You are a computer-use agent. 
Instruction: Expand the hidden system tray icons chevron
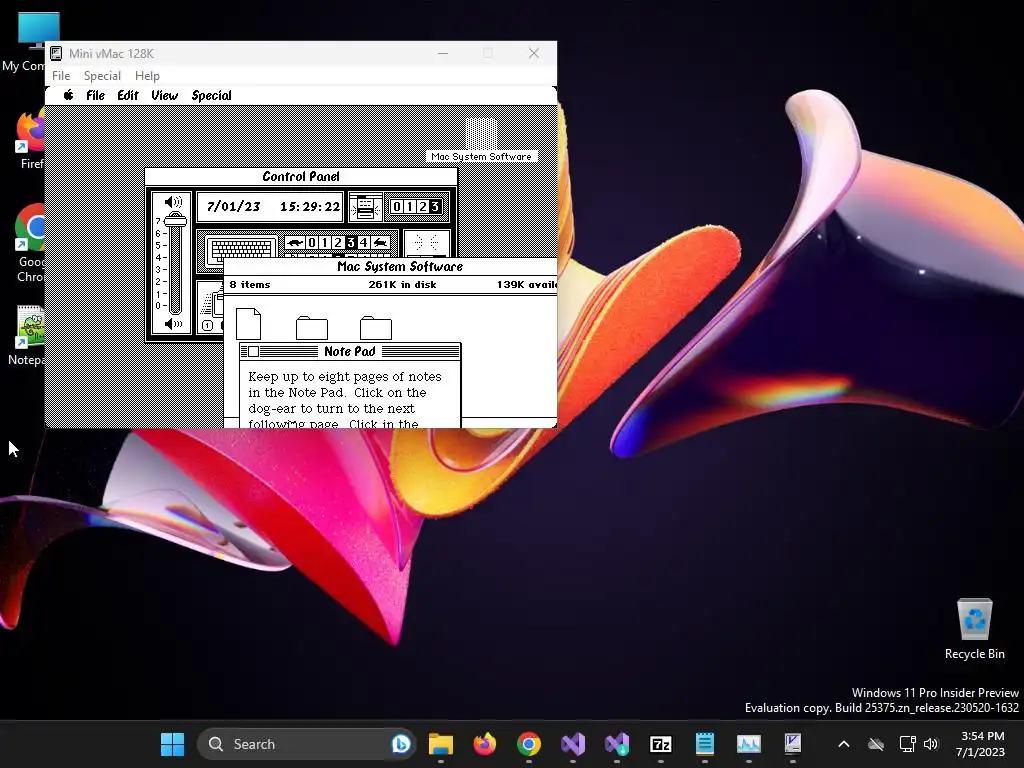pyautogui.click(x=844, y=744)
